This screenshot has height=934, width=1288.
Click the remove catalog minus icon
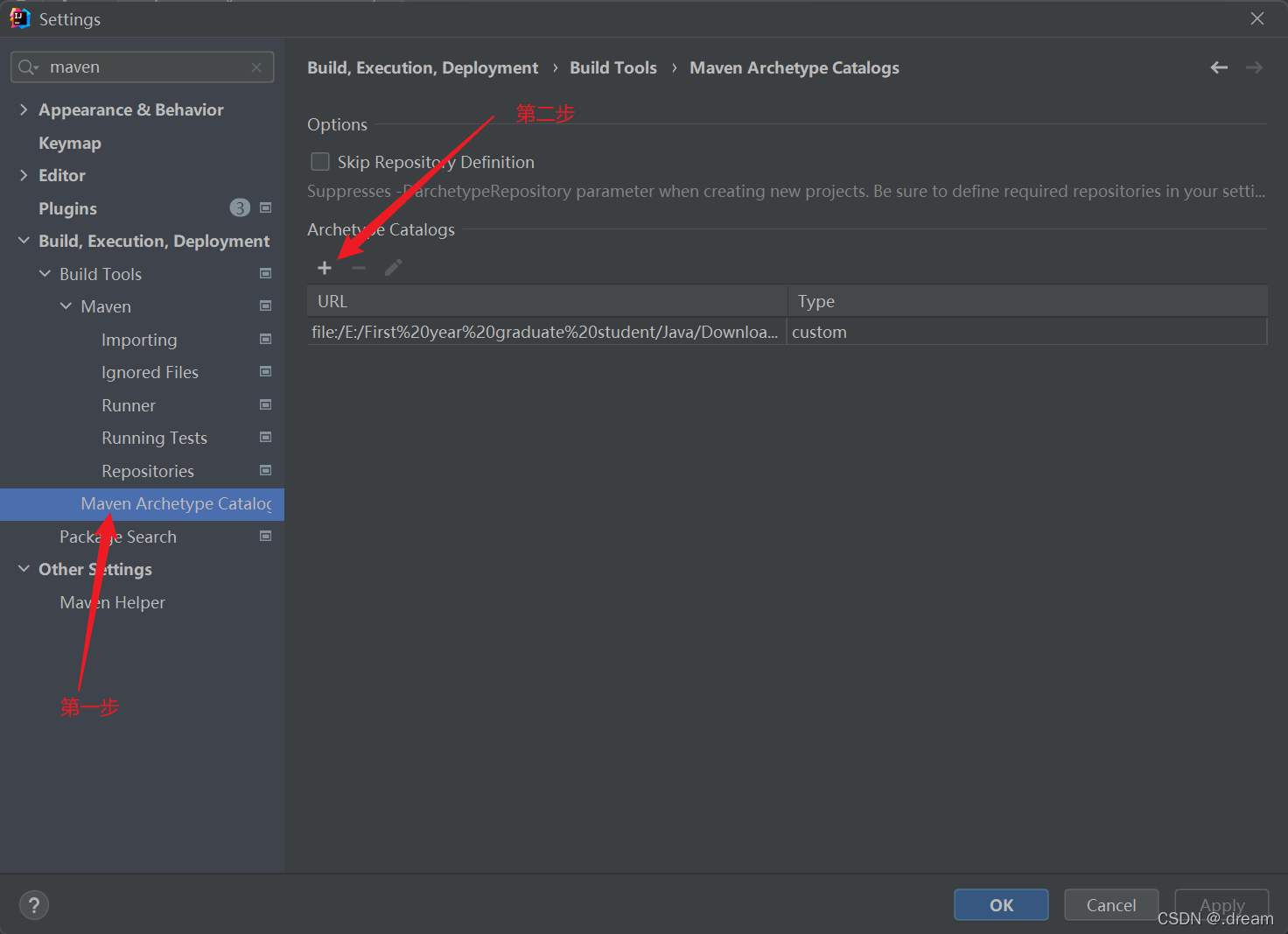[359, 268]
